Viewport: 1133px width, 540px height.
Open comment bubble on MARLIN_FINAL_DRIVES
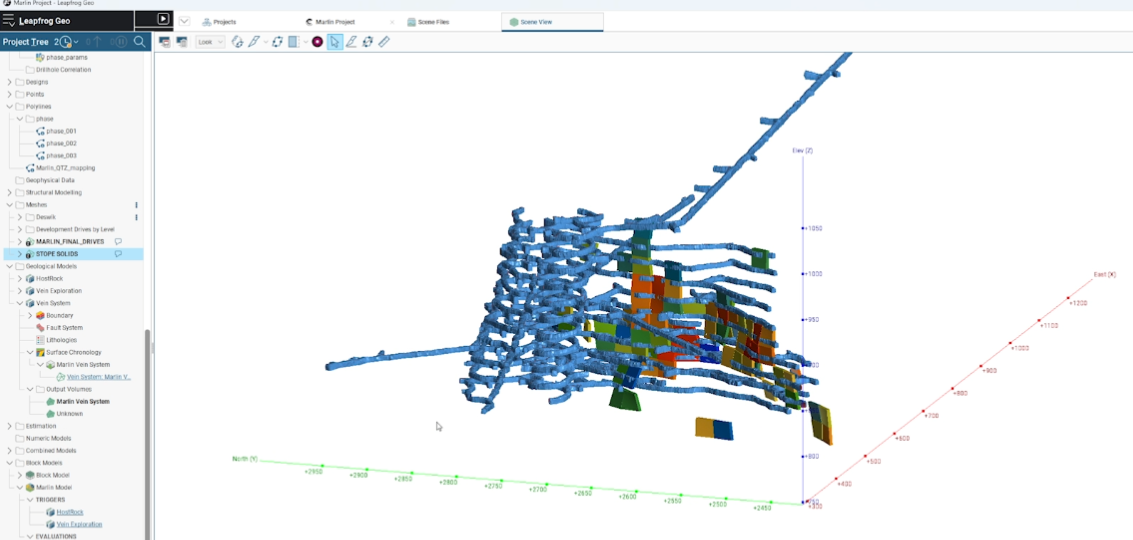click(x=118, y=242)
